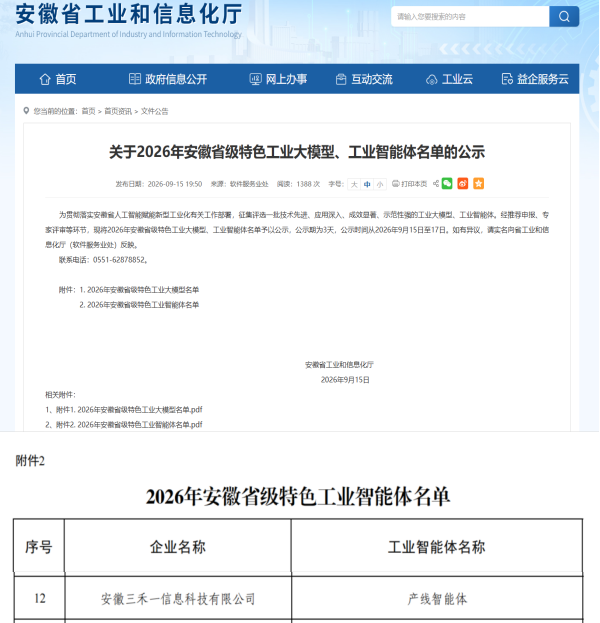Click the cell with number 12
The width and height of the screenshot is (600, 623).
point(40,598)
